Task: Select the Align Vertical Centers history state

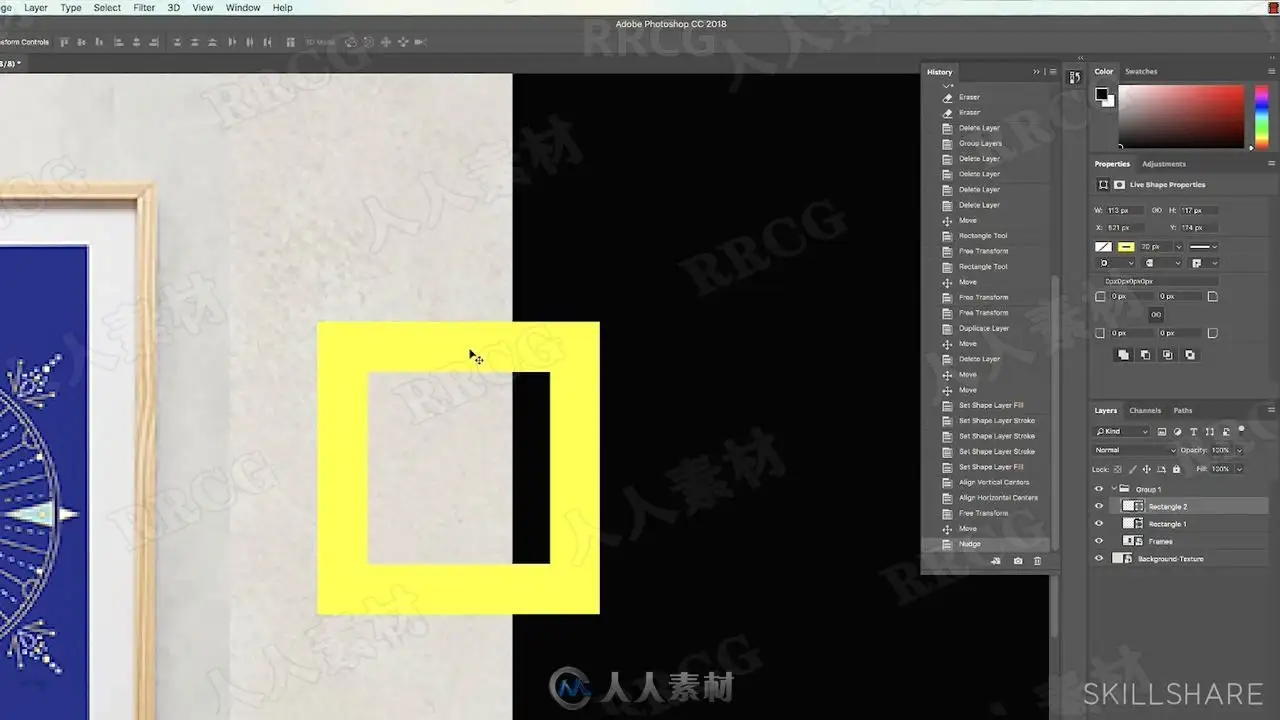Action: tap(994, 482)
